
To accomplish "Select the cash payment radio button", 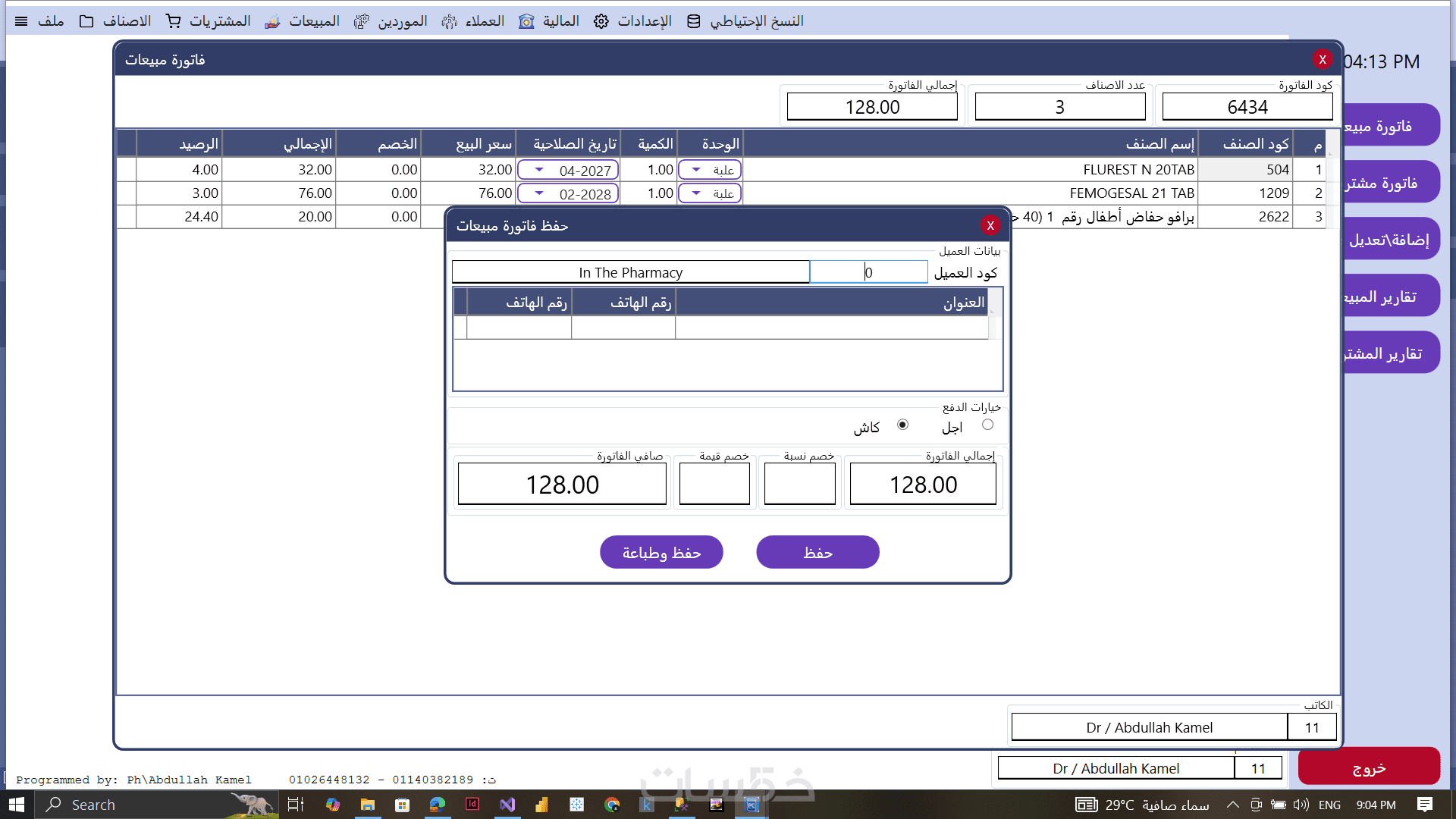I will (x=902, y=425).
